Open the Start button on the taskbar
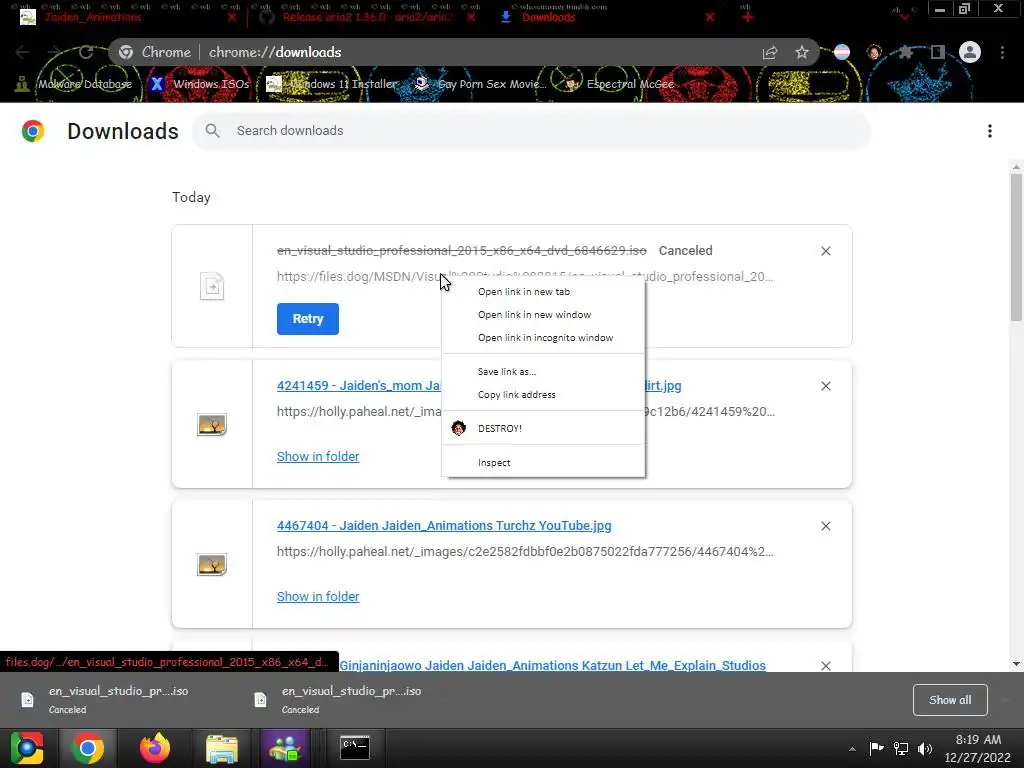This screenshot has height=768, width=1024. [27, 748]
